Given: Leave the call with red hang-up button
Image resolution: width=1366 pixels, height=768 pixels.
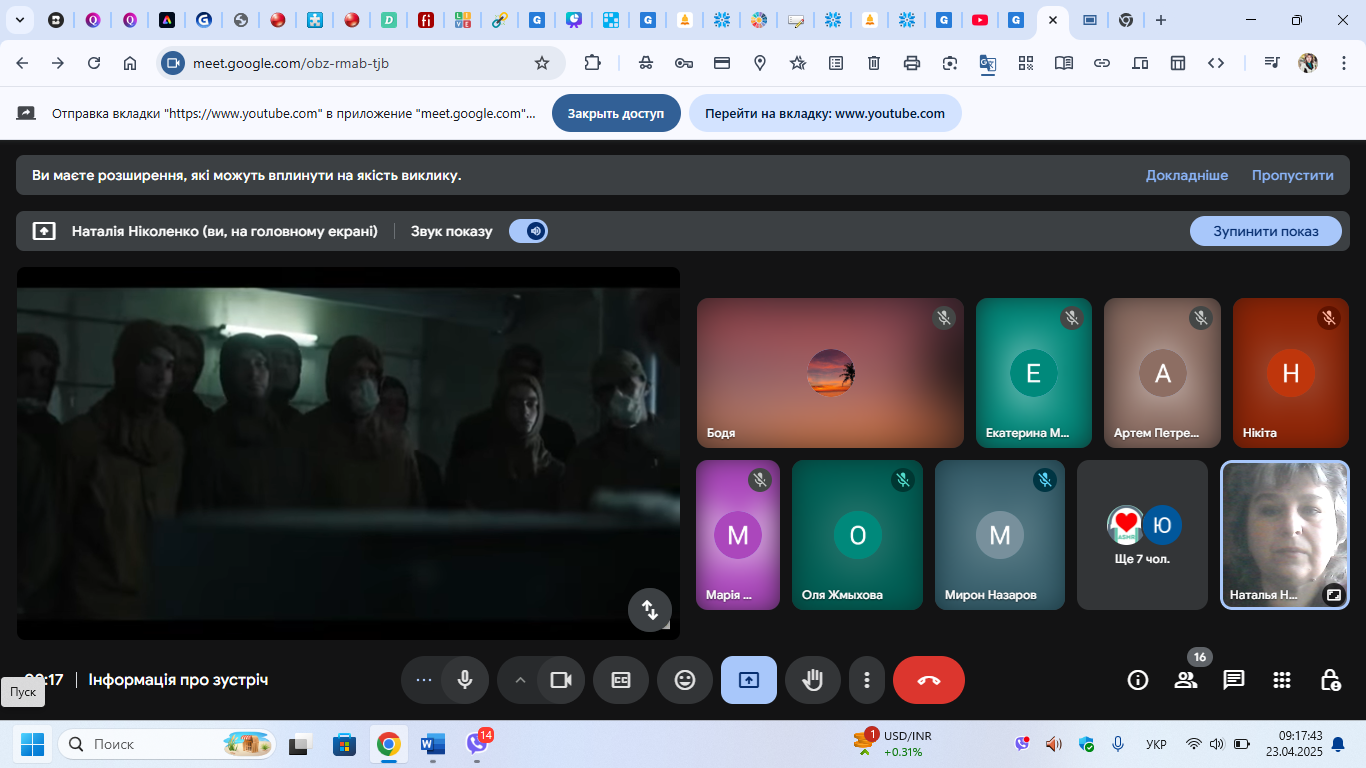Looking at the screenshot, I should tap(929, 680).
